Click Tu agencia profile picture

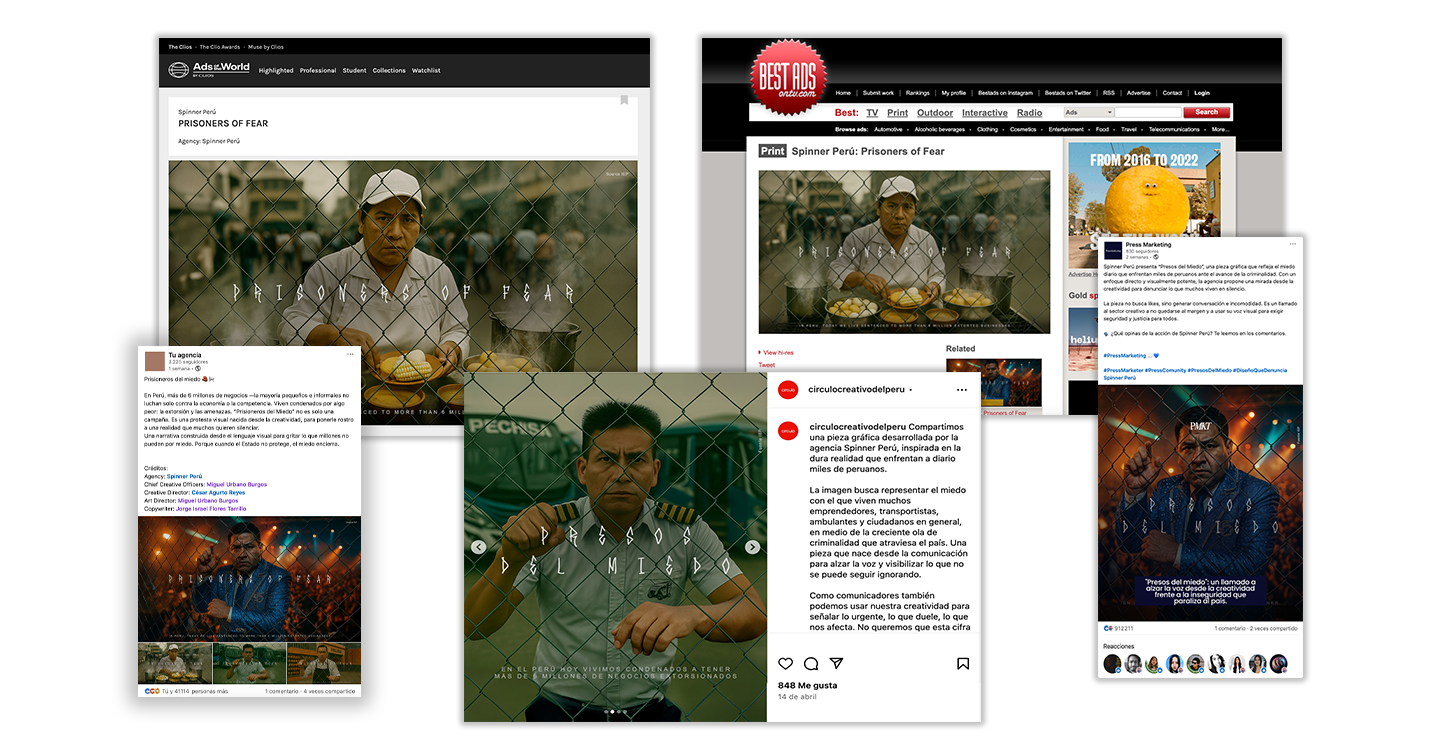tap(155, 361)
